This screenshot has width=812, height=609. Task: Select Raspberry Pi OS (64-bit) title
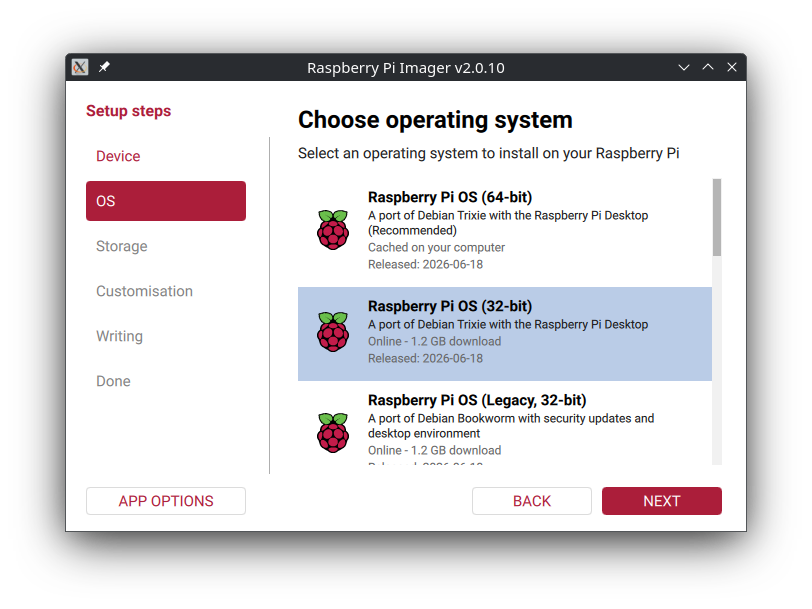(450, 197)
